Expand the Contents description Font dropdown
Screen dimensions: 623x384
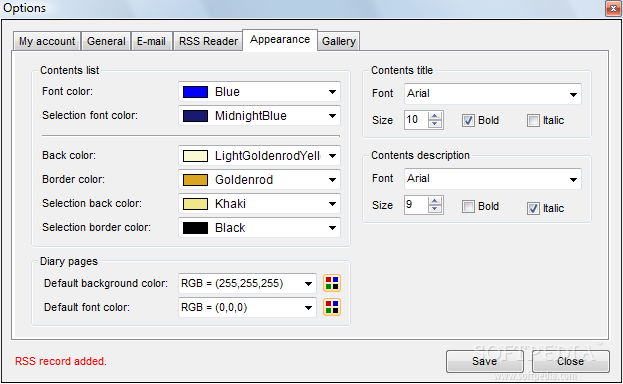tap(493, 179)
